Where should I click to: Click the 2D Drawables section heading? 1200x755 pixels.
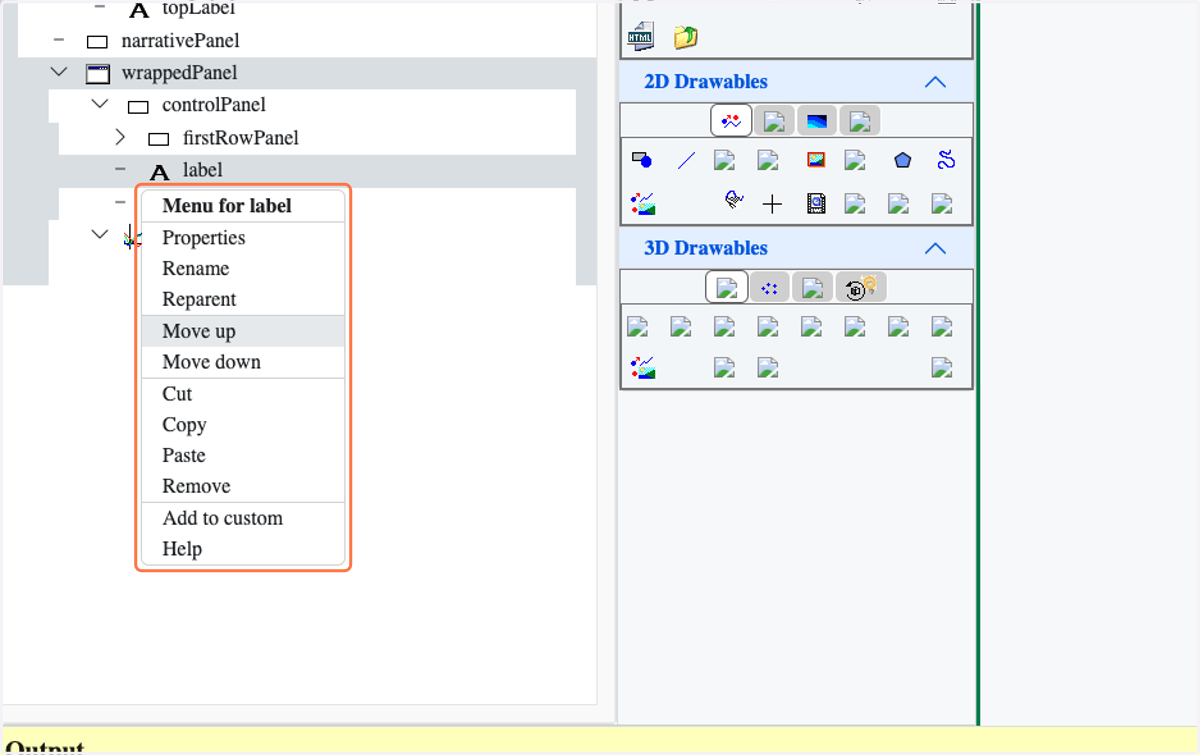(706, 82)
